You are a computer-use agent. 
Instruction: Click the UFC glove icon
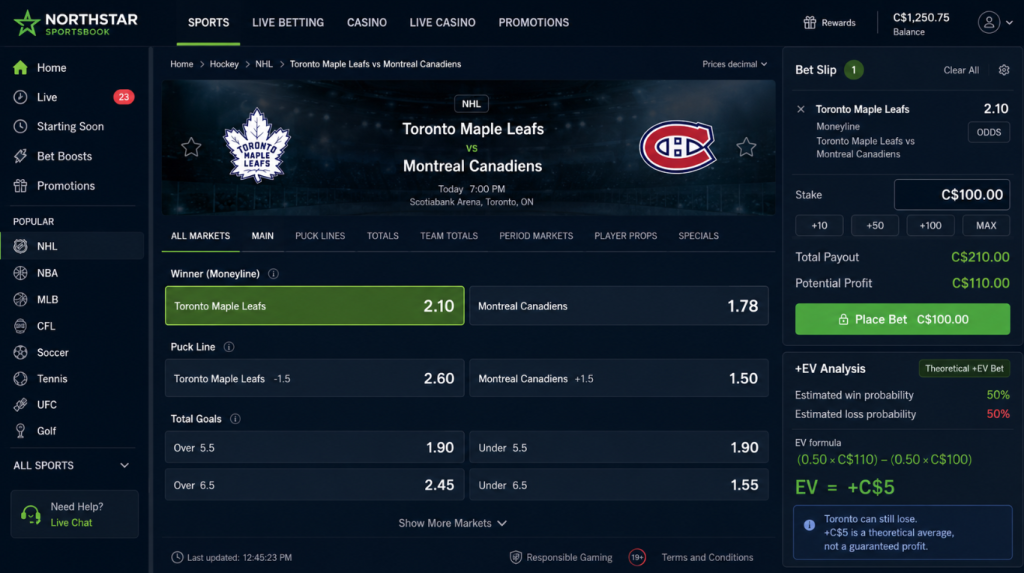(20, 404)
